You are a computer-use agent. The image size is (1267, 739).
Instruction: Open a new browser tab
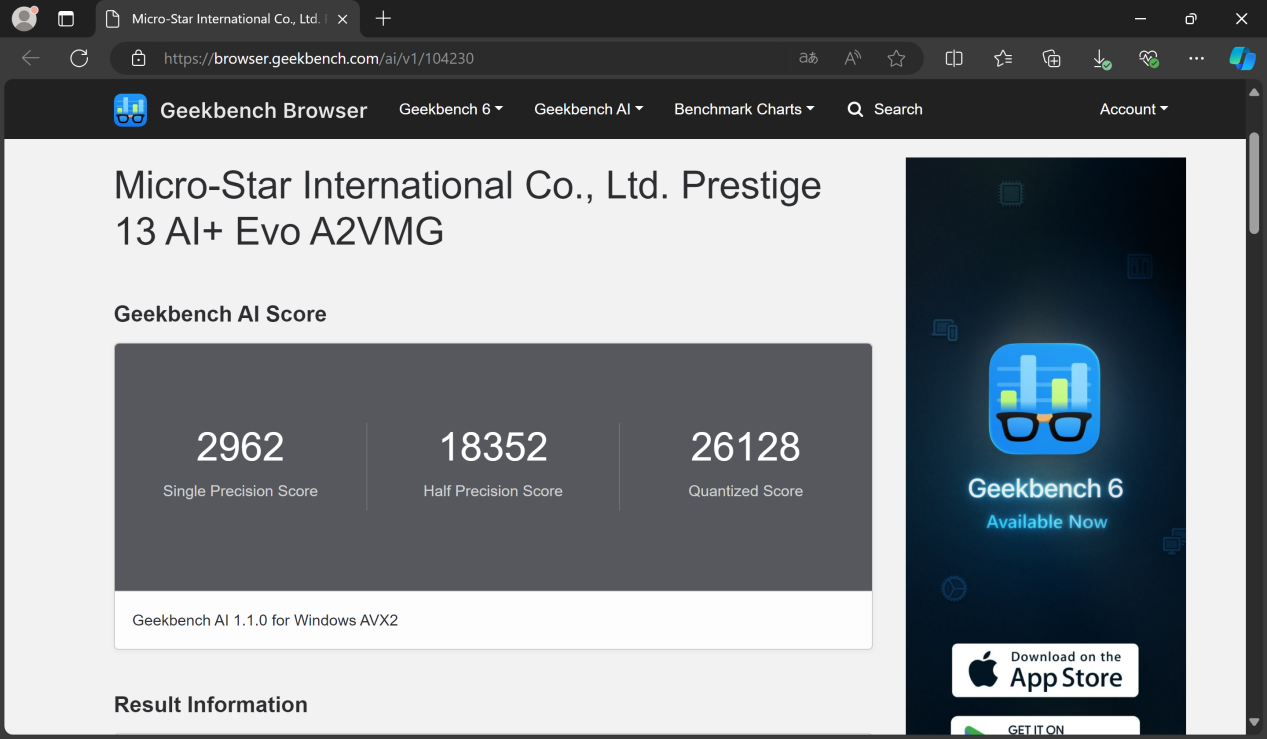383,19
